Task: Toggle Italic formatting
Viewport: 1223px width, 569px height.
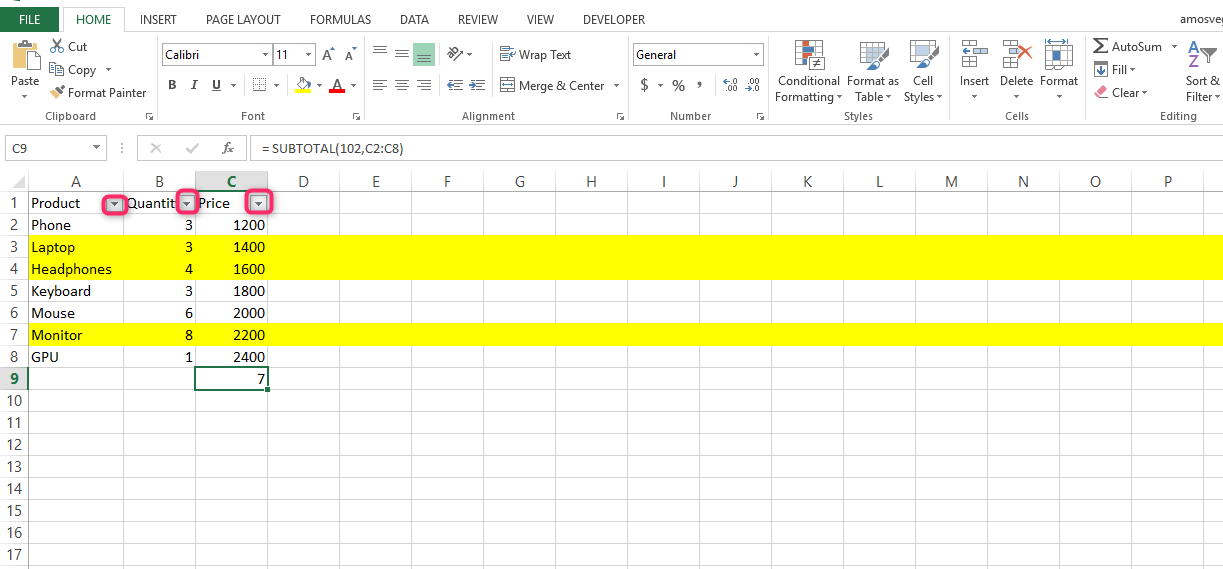Action: coord(194,85)
